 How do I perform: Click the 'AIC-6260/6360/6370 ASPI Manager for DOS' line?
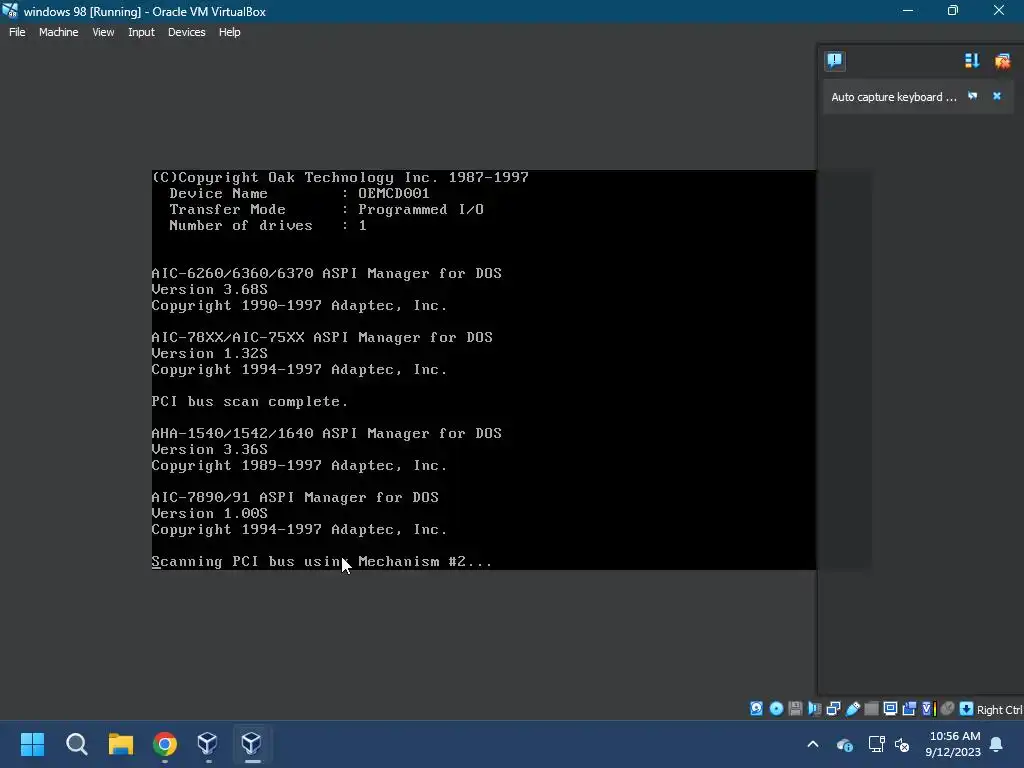[x=327, y=273]
